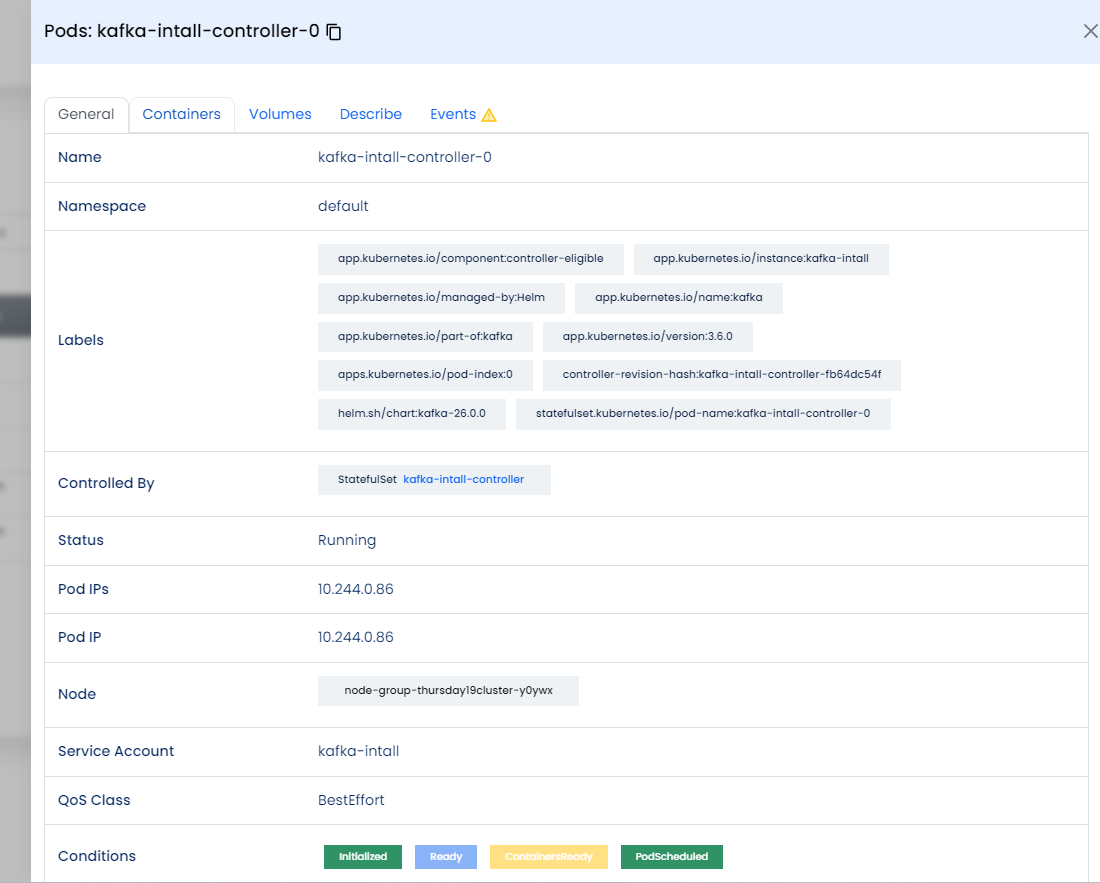This screenshot has width=1100, height=883.
Task: Select the managed-by:Helm label chip
Action: (441, 298)
